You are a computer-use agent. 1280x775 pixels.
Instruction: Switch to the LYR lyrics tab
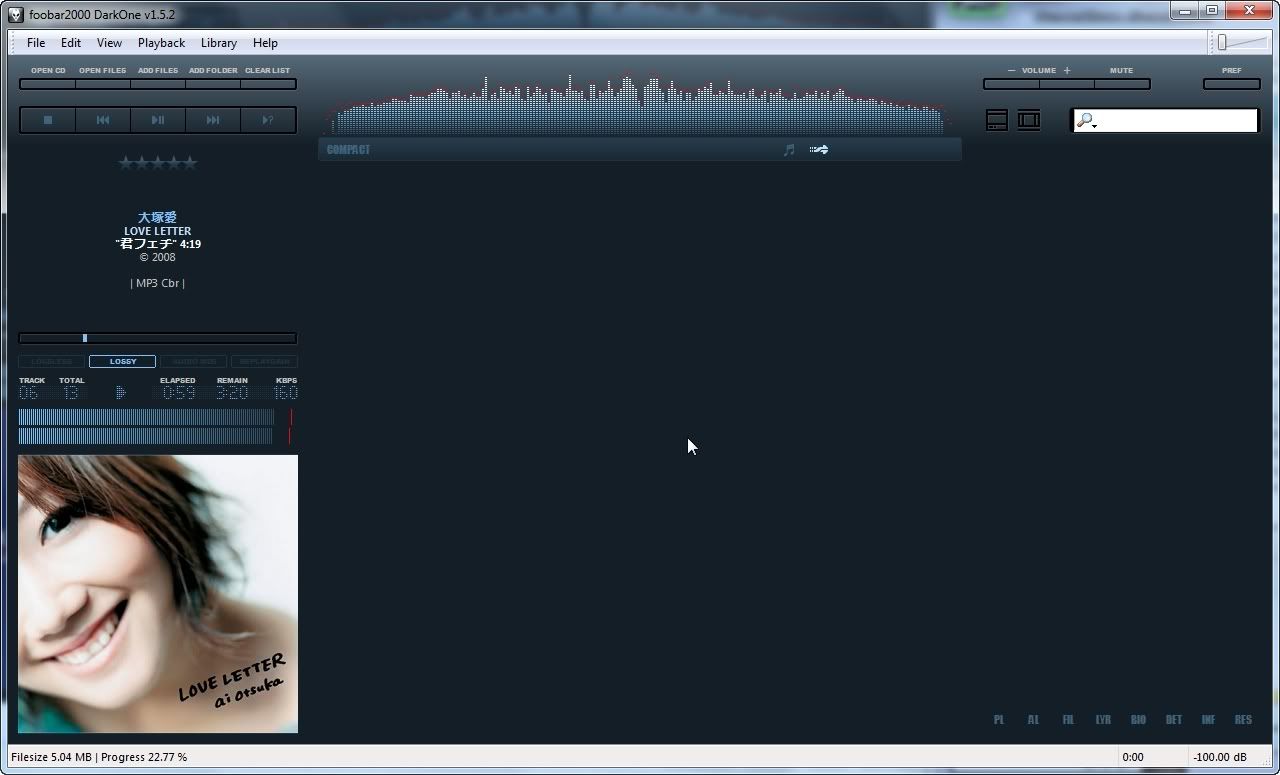click(1103, 720)
